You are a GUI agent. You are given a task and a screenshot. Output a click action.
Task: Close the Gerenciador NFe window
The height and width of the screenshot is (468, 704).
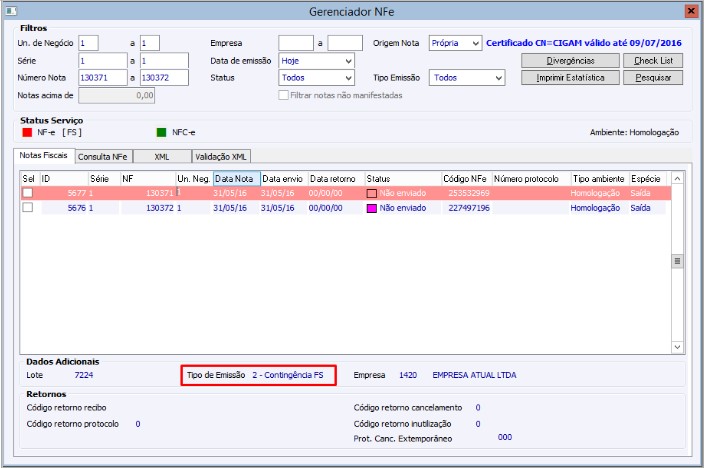point(691,11)
